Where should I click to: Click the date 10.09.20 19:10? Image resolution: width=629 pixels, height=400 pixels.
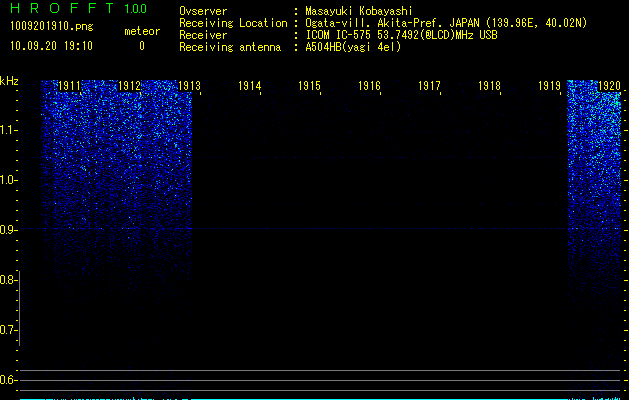click(51, 46)
